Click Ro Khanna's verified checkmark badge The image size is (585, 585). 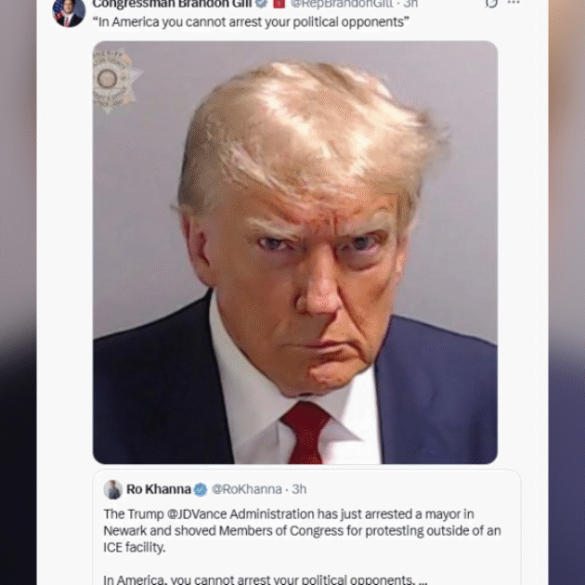click(x=200, y=489)
